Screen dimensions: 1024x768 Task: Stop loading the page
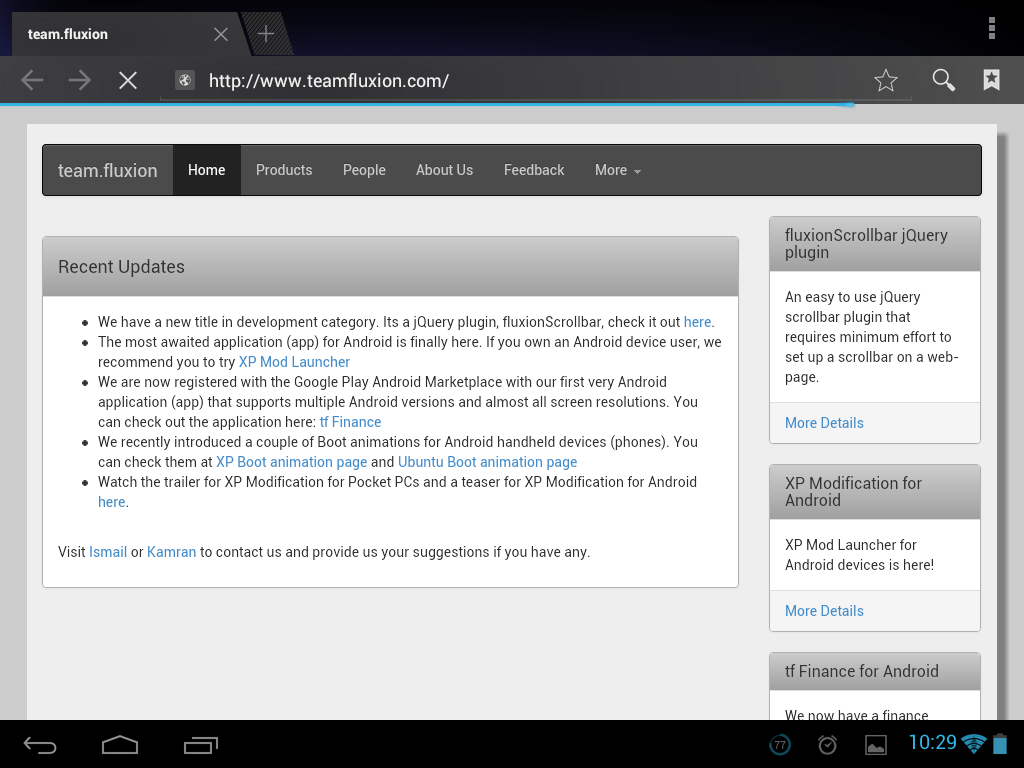click(128, 80)
